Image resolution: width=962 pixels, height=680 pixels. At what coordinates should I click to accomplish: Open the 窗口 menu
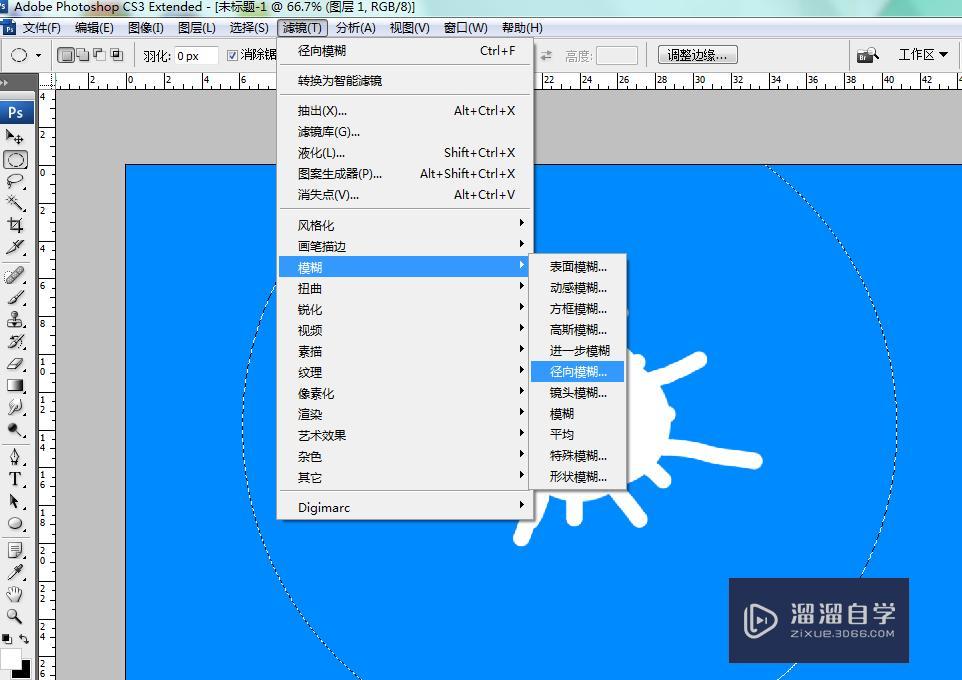(465, 27)
